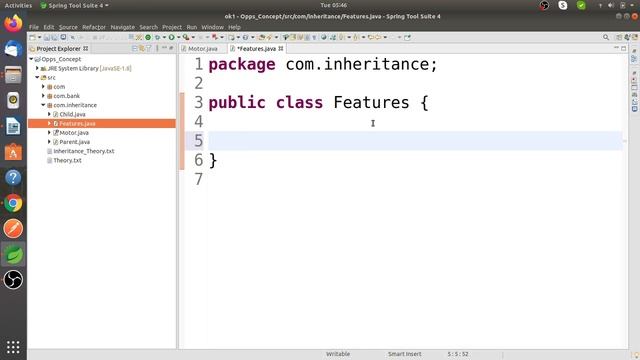Click Collapse All in Project Explorer

pyautogui.click(x=134, y=49)
